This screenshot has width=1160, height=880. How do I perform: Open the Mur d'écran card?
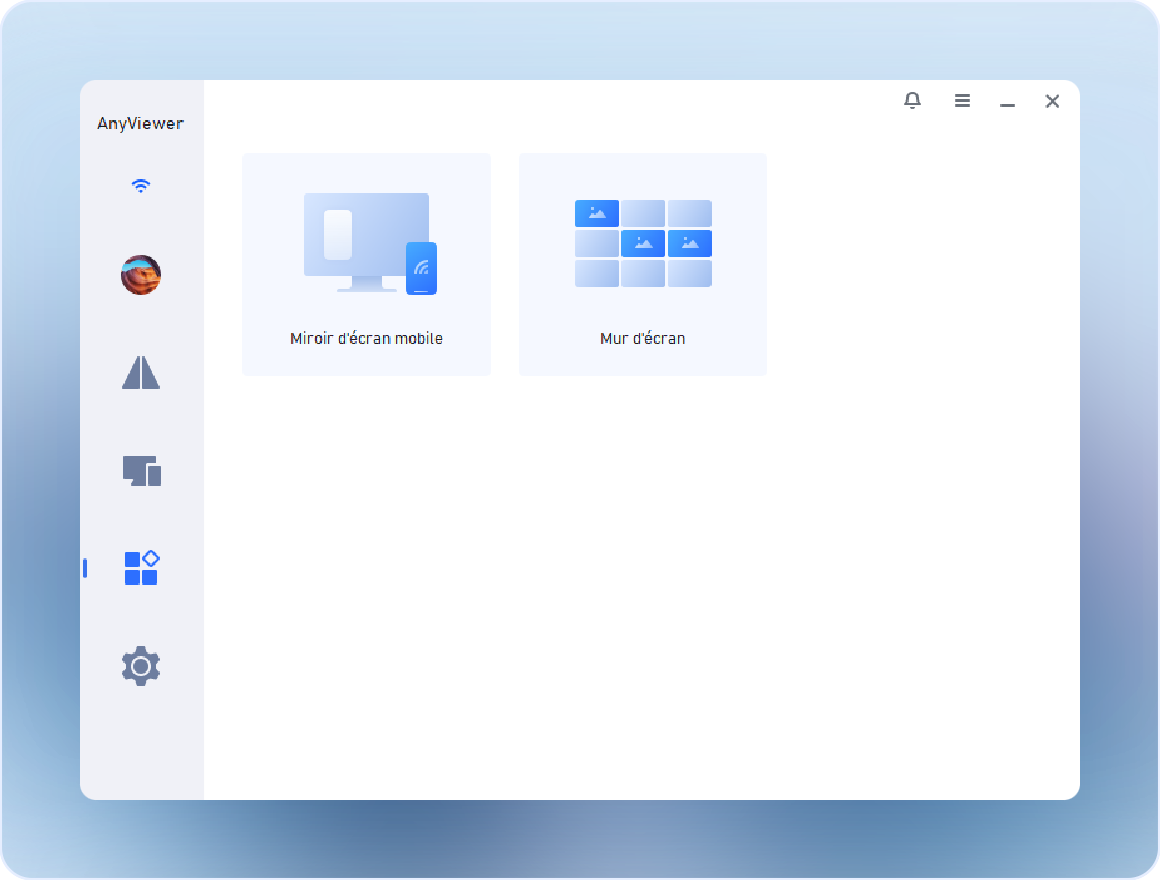point(642,265)
